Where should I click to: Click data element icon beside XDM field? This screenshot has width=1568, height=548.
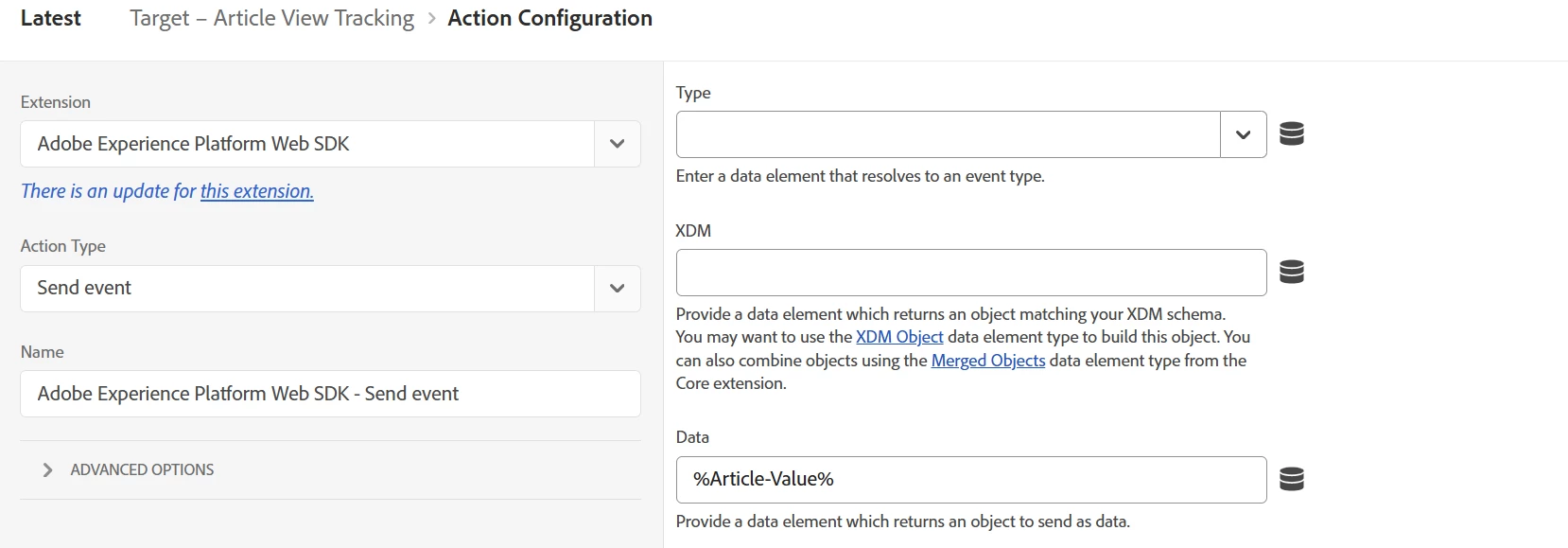(1291, 273)
